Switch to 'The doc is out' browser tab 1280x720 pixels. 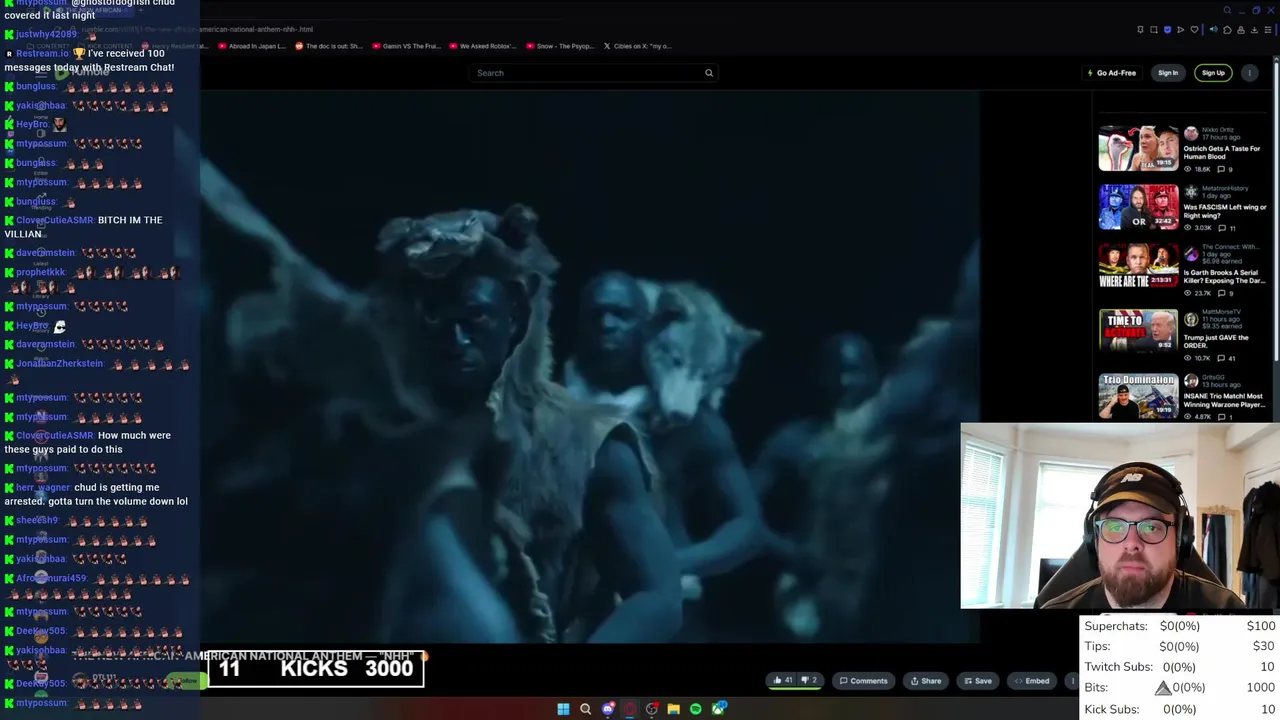coord(328,46)
